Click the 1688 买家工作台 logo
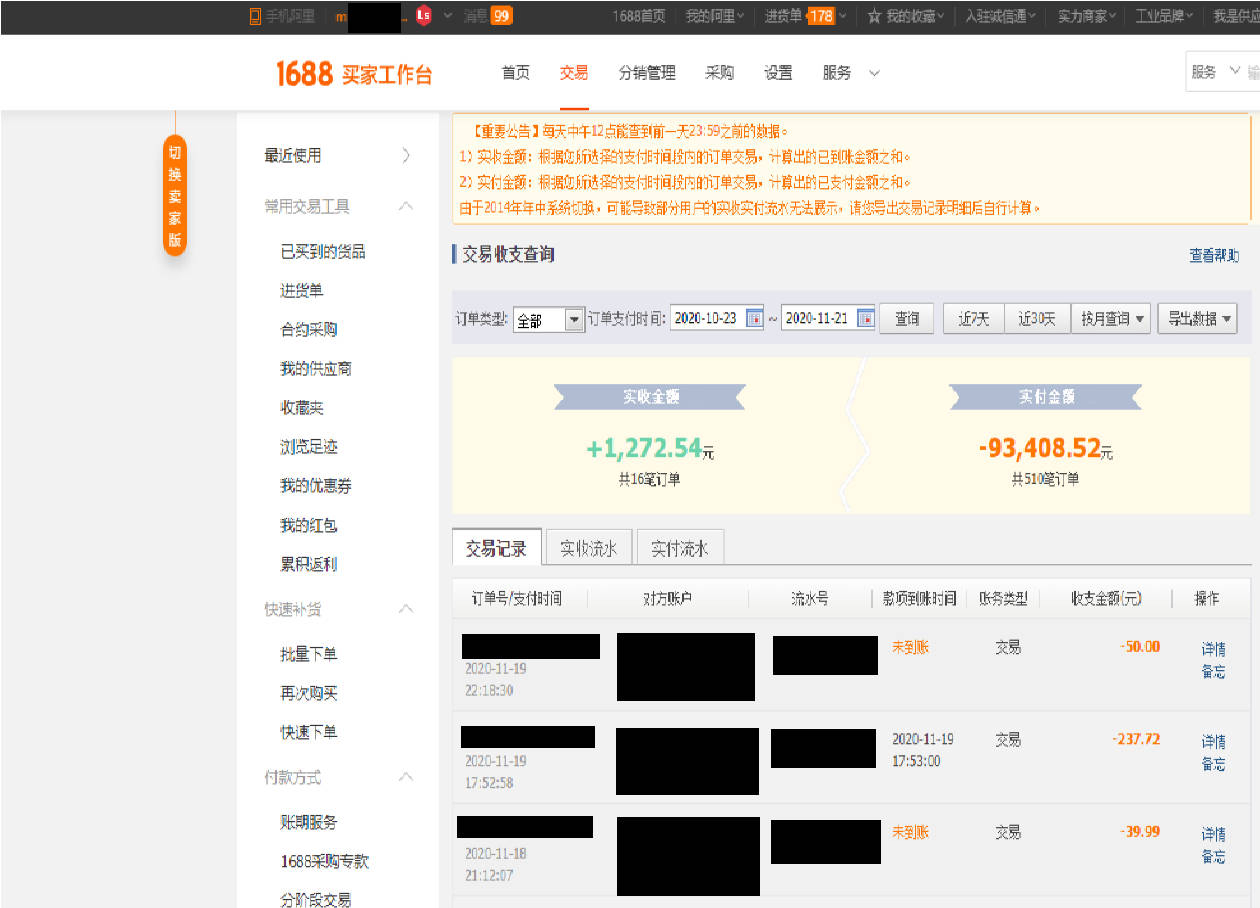This screenshot has width=1260, height=908. coord(353,72)
